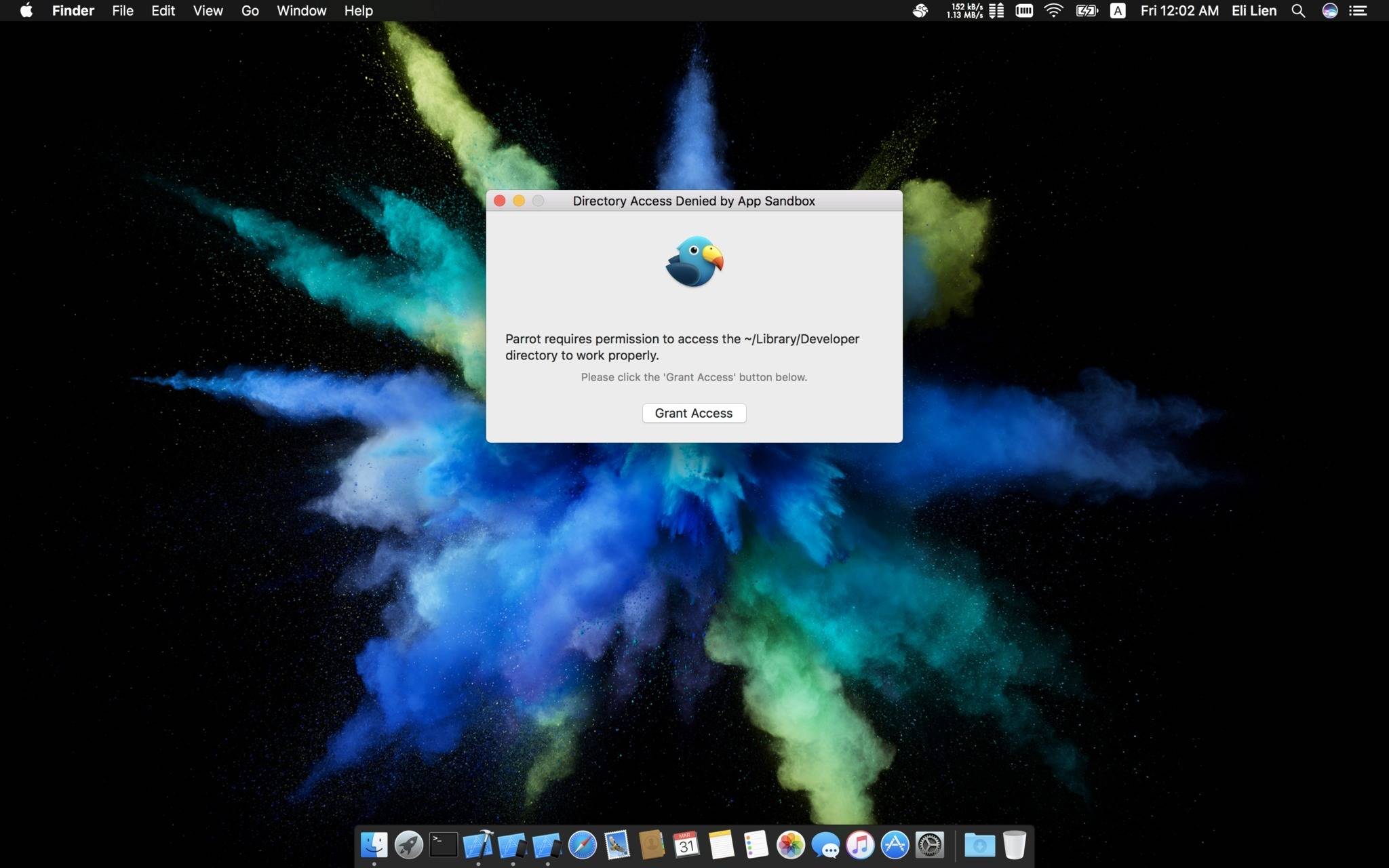Screen dimensions: 1389x868
Task: Show Notification Center list icon
Action: (x=1358, y=10)
